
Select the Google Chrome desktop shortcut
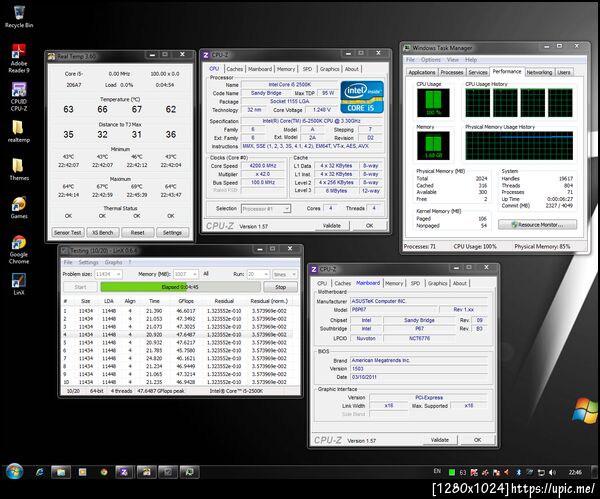[19, 250]
